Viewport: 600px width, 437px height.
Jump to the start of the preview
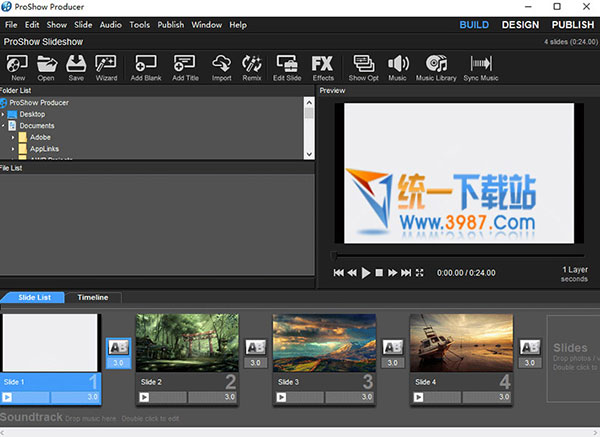click(x=338, y=272)
